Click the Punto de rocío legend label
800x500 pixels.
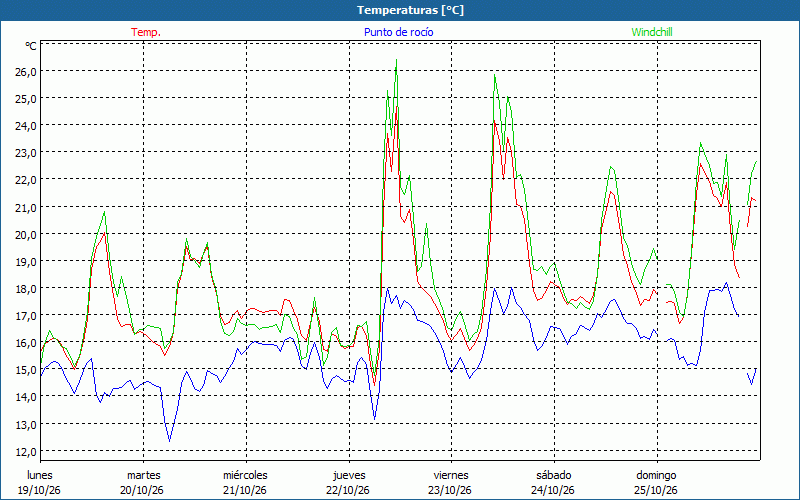(x=398, y=32)
